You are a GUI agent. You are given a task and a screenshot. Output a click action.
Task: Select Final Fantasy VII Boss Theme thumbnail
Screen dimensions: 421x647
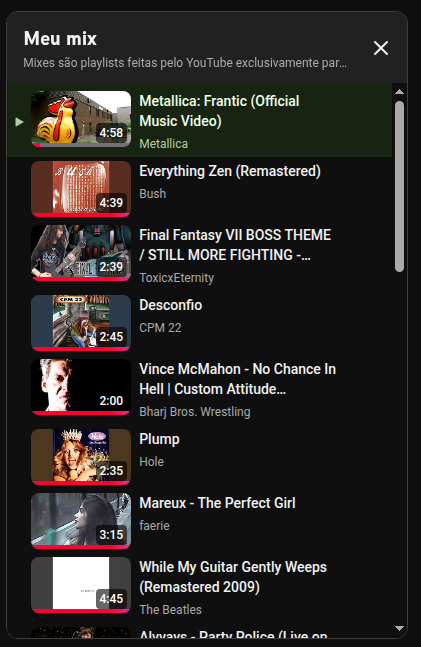81,253
